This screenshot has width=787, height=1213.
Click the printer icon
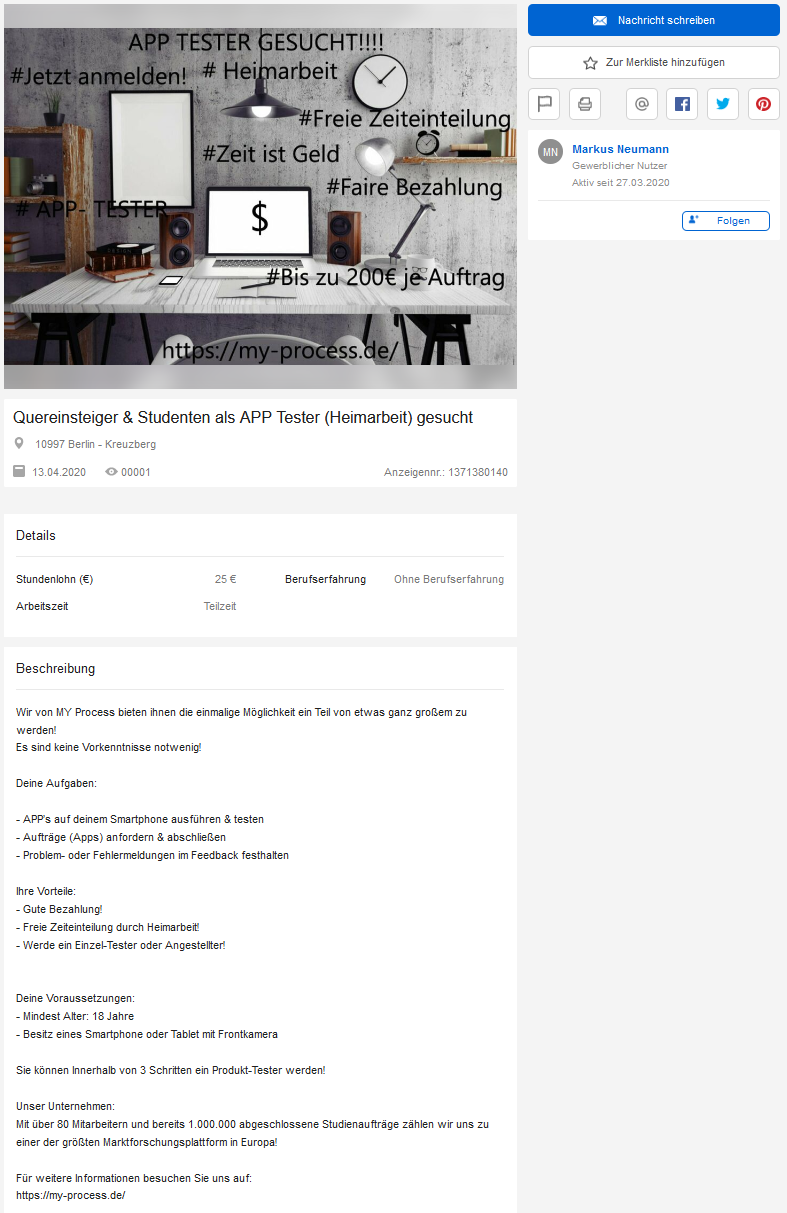[585, 104]
